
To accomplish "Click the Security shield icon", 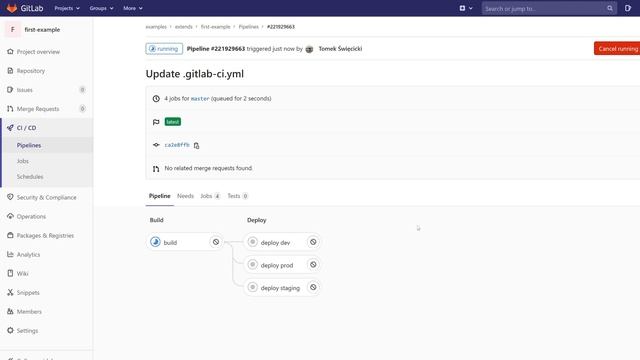I will [x=10, y=197].
